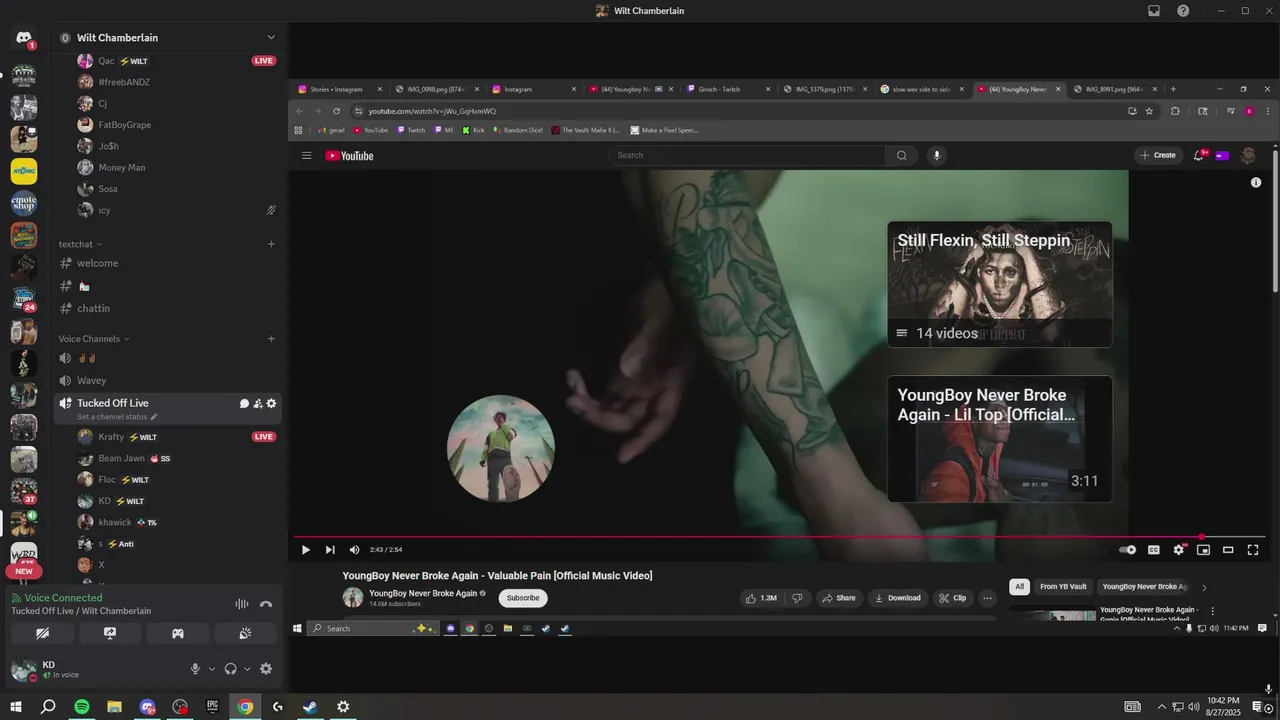Enable YouTube miniplayer
The width and height of the screenshot is (1280, 720).
(x=1203, y=550)
